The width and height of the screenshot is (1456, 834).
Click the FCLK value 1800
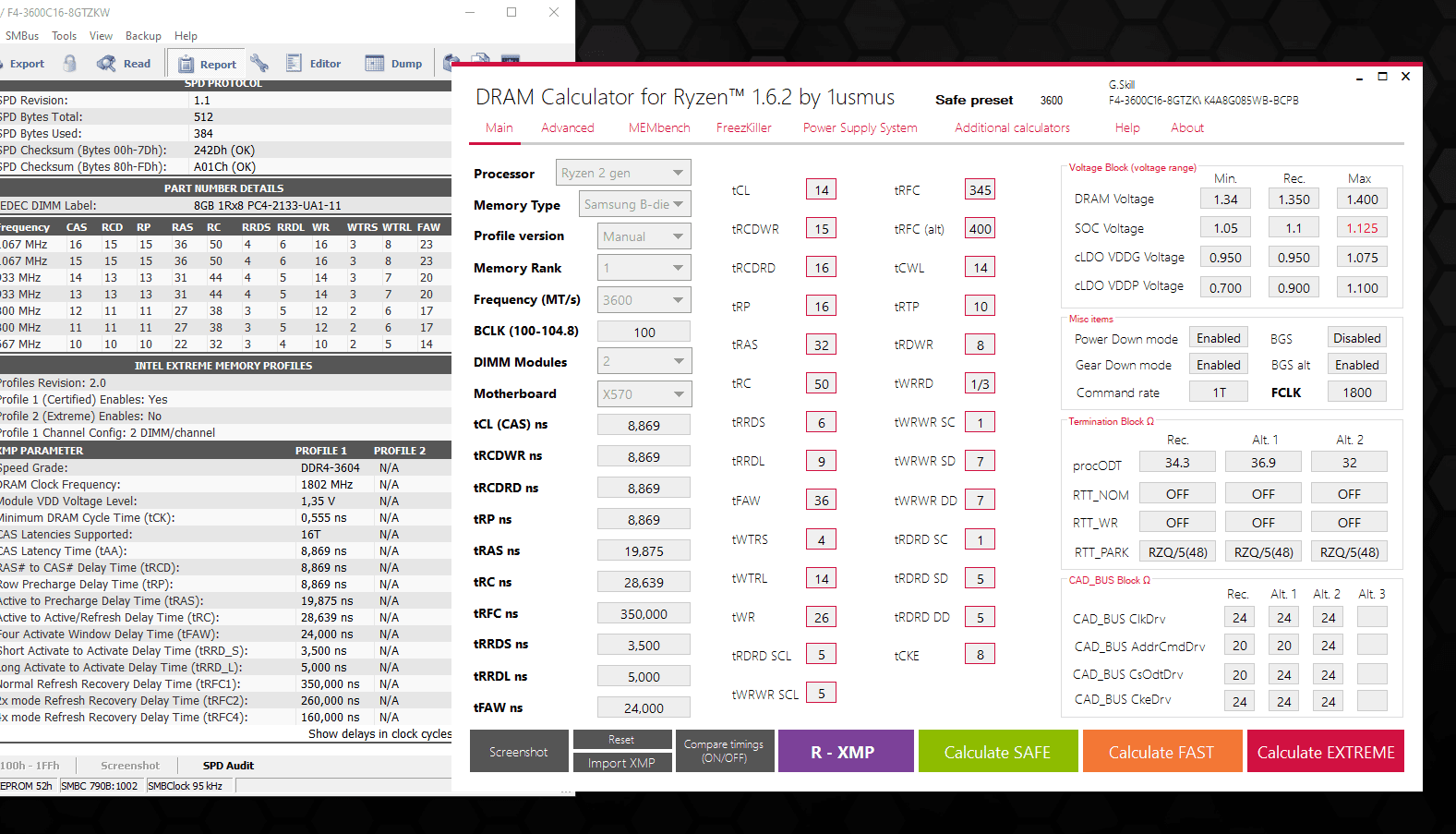coord(1357,393)
